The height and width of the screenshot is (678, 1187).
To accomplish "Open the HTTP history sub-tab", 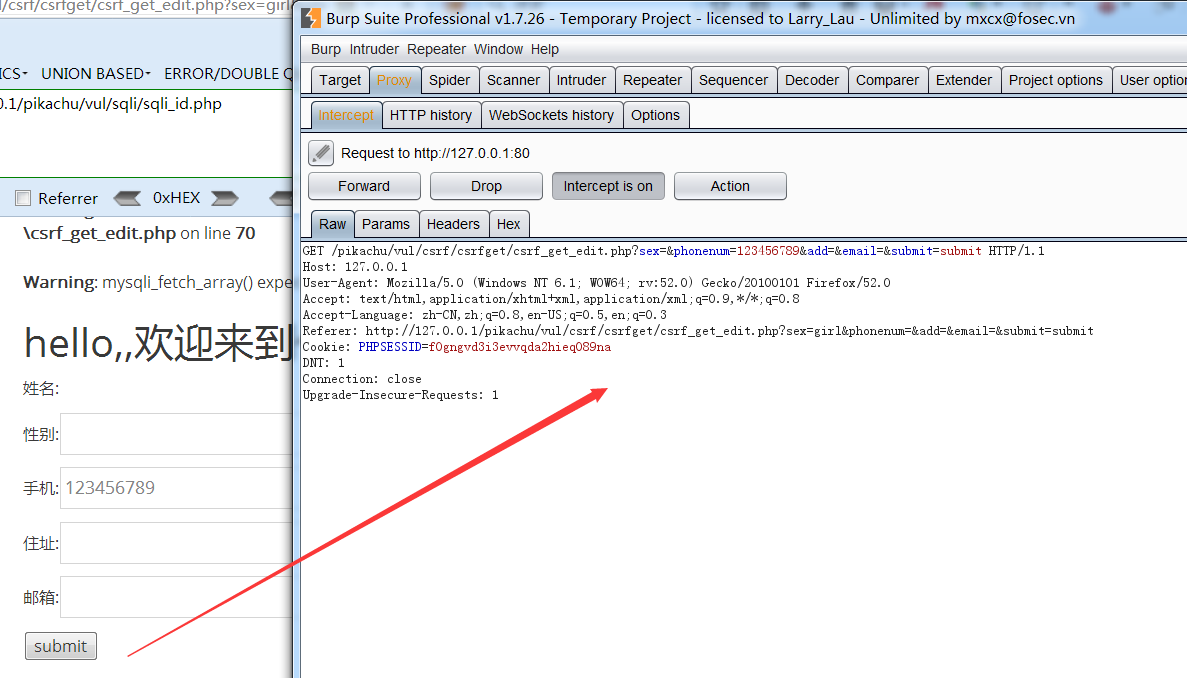I will pos(431,115).
